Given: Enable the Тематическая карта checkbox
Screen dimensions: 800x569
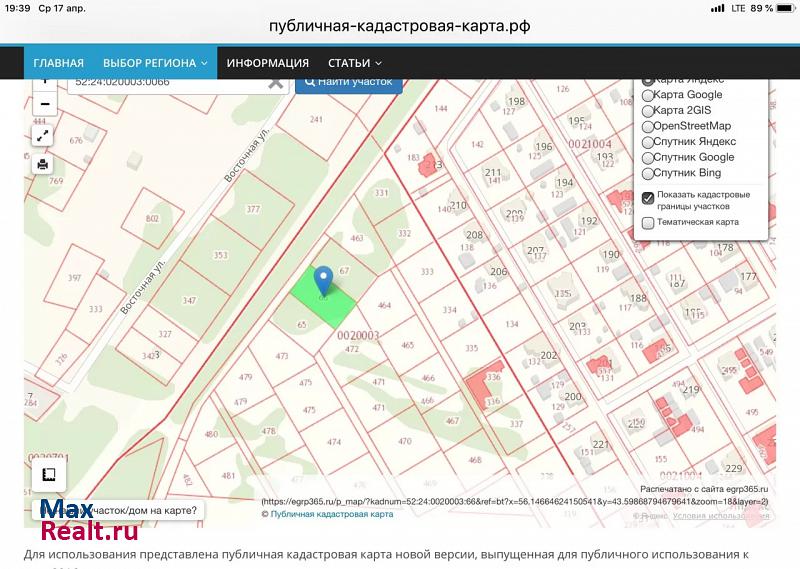Looking at the screenshot, I should pos(648,223).
